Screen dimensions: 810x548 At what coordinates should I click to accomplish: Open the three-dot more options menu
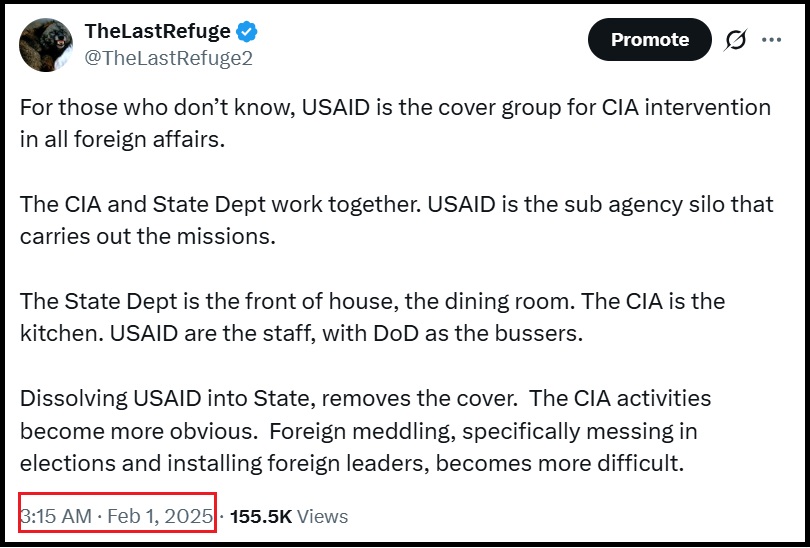point(771,40)
